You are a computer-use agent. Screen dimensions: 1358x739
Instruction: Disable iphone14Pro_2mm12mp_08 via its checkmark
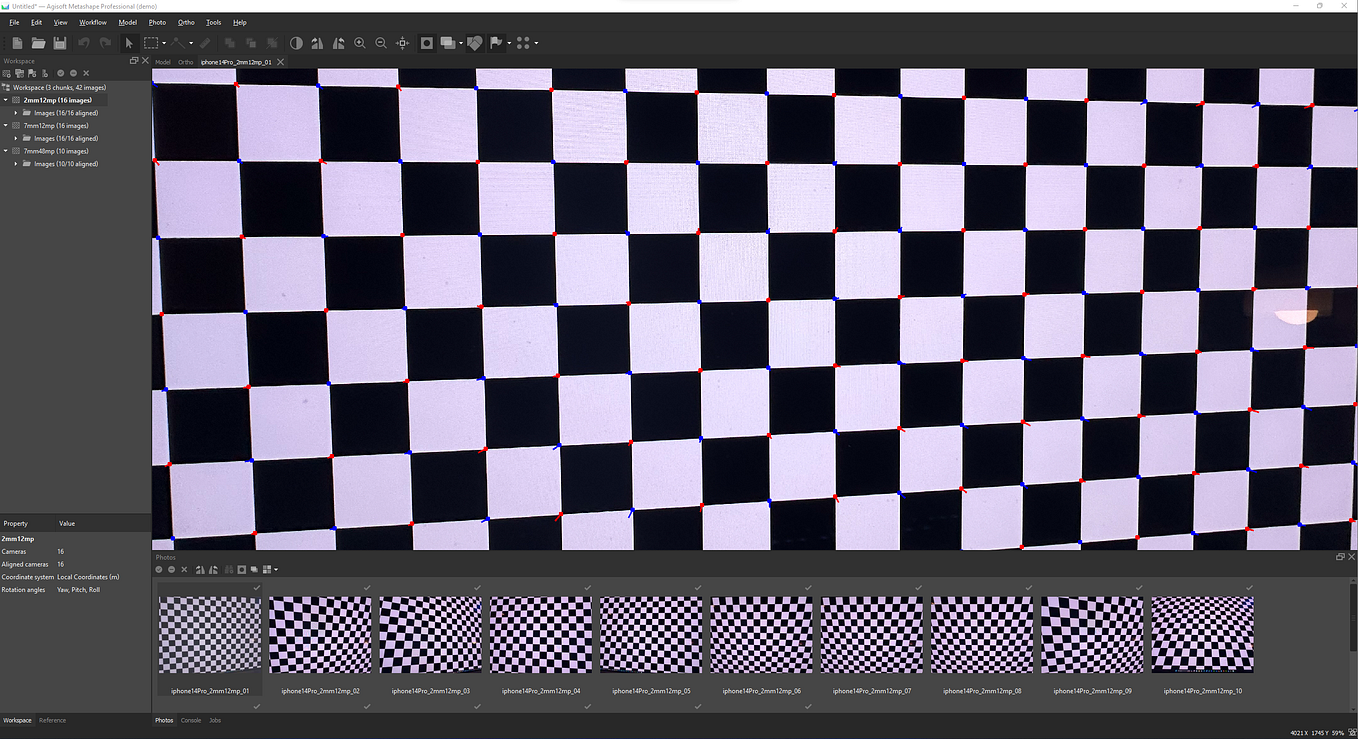click(x=1028, y=588)
